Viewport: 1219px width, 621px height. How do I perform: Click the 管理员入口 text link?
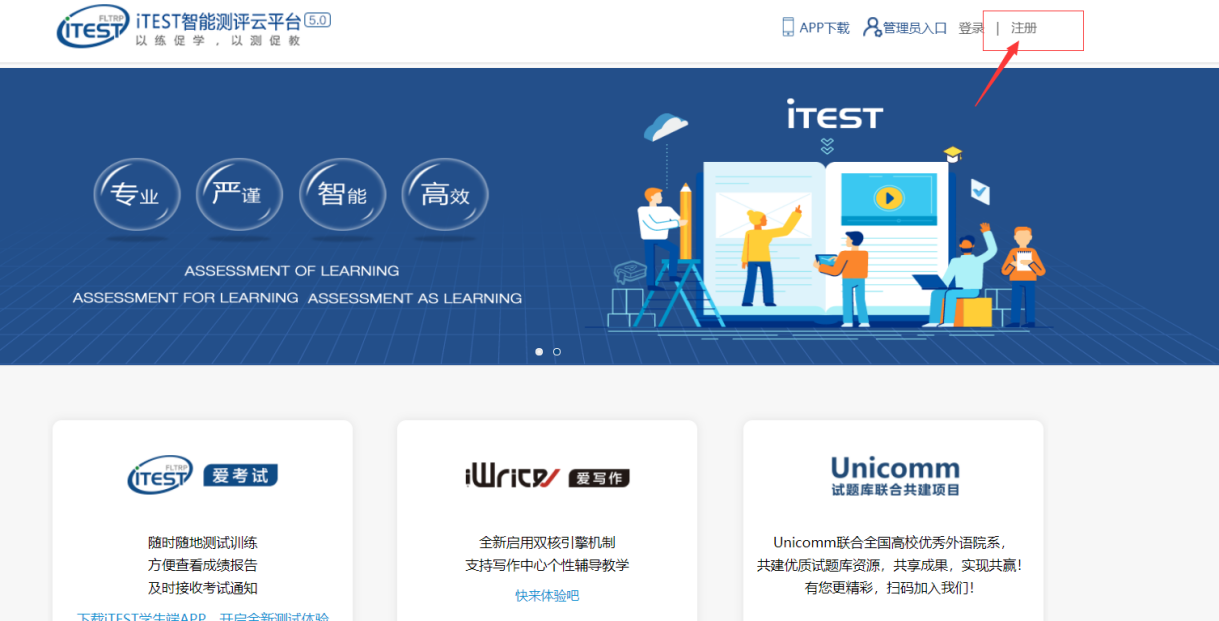pyautogui.click(x=914, y=28)
